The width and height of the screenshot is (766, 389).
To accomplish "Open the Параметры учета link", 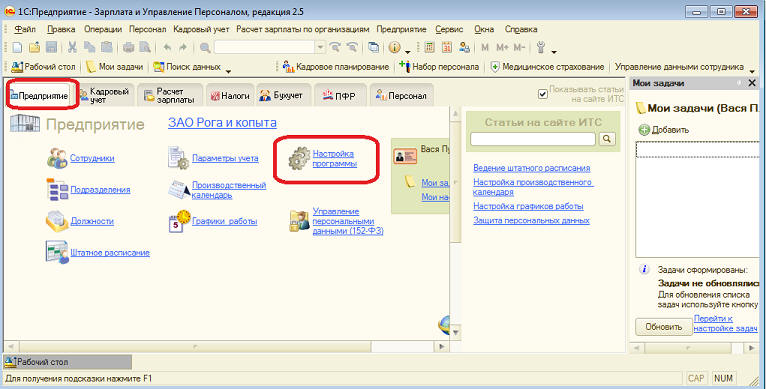I will point(225,158).
